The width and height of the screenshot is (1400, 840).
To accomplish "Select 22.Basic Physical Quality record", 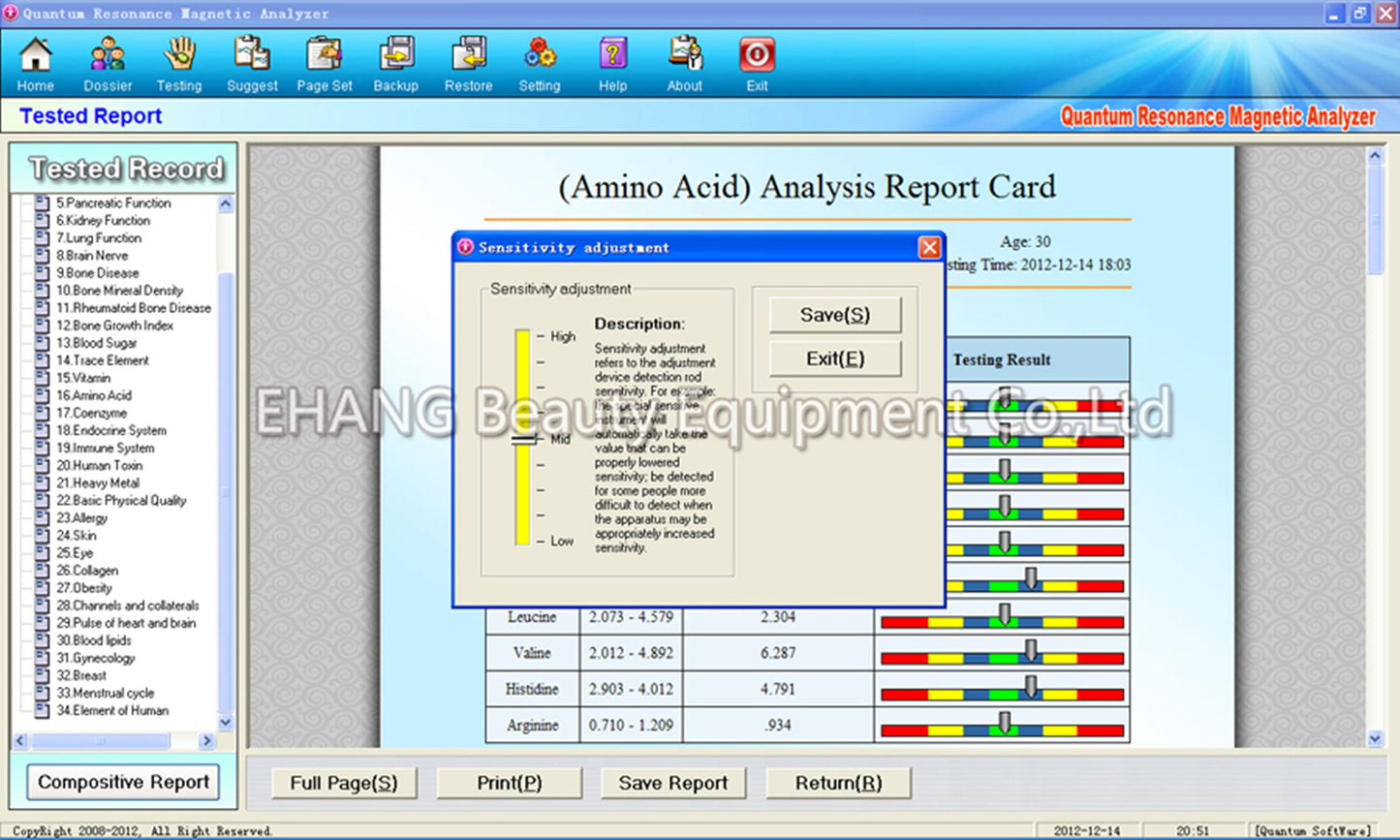I will pyautogui.click(x=120, y=501).
